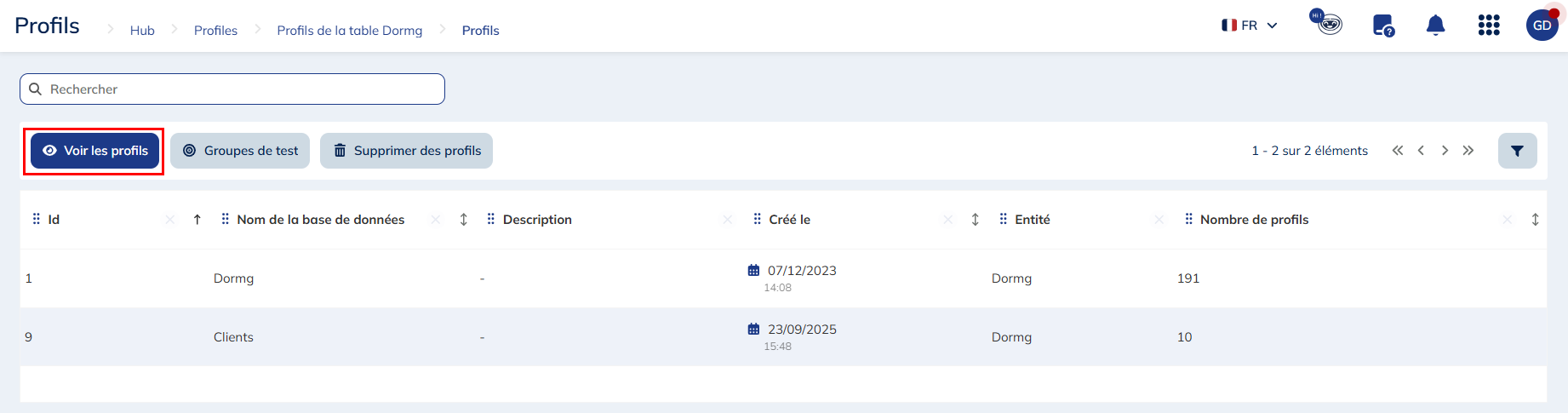
Task: Click the help chat bubble icon
Action: 1383,26
